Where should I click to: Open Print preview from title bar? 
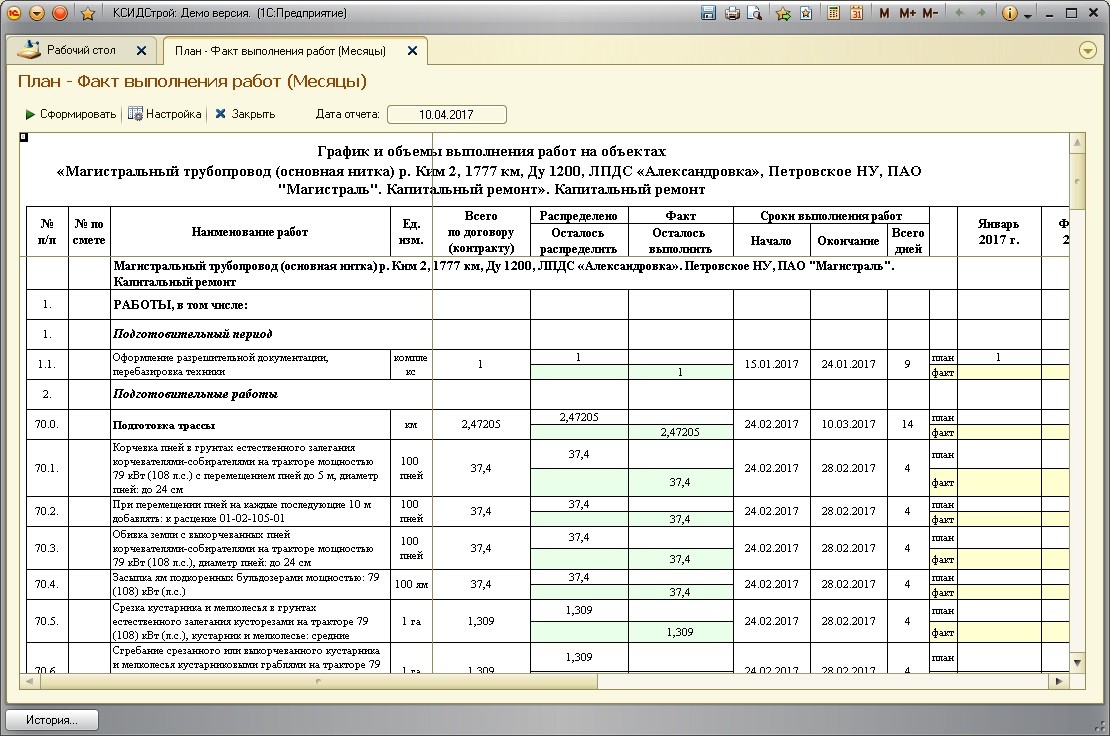click(755, 13)
